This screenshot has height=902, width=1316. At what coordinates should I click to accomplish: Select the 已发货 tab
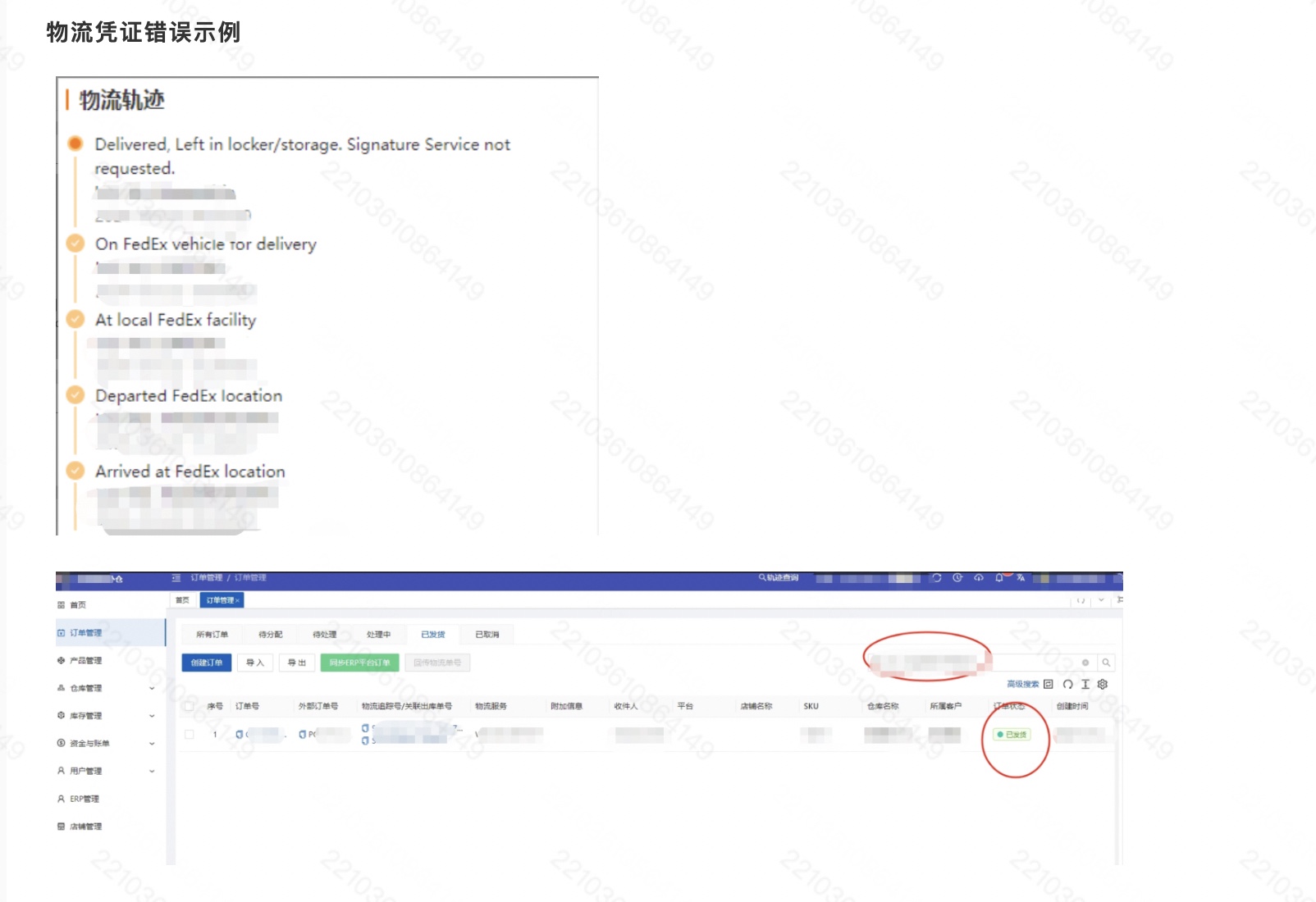click(433, 635)
